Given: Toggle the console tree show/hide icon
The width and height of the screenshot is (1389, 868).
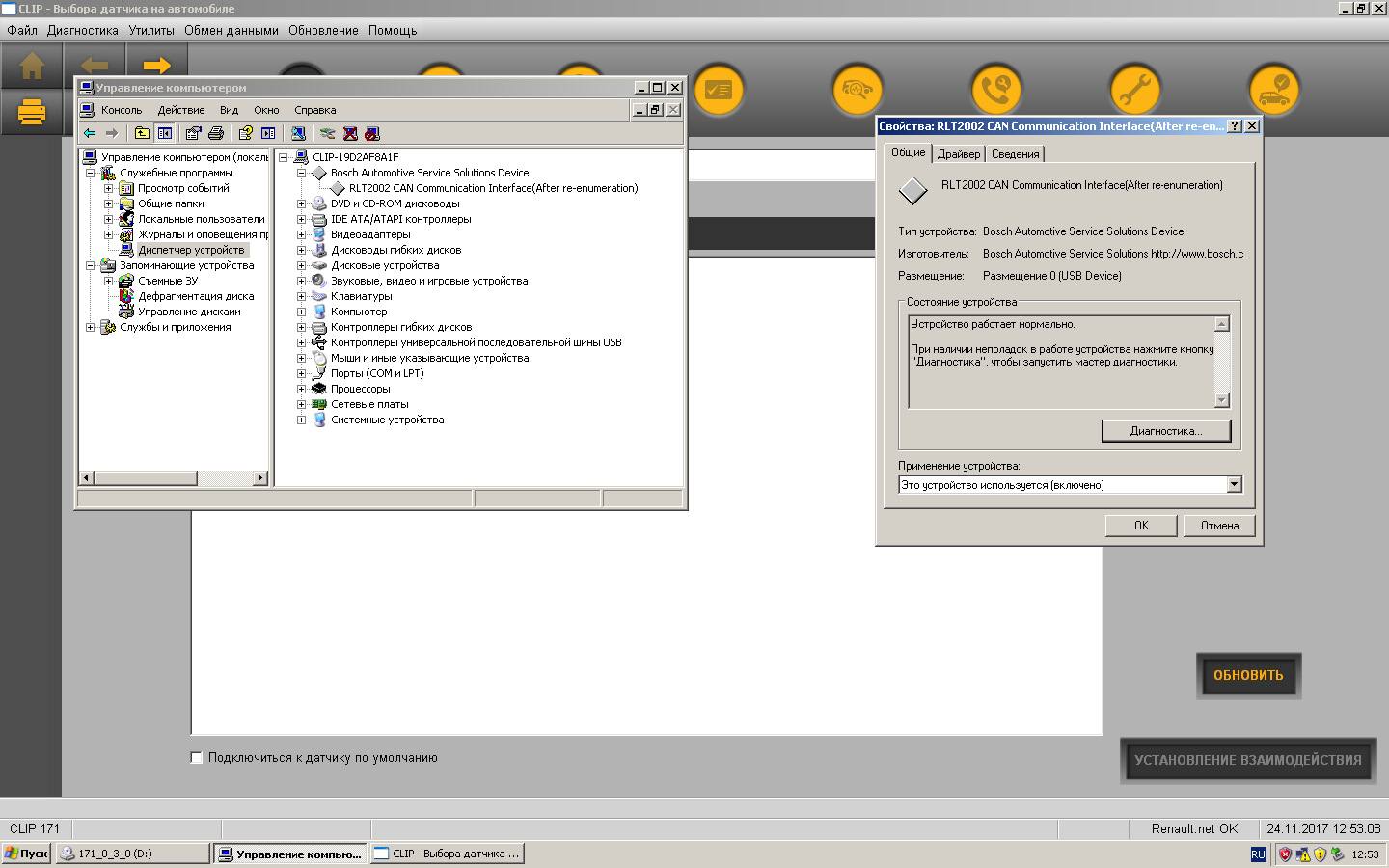Looking at the screenshot, I should (165, 133).
